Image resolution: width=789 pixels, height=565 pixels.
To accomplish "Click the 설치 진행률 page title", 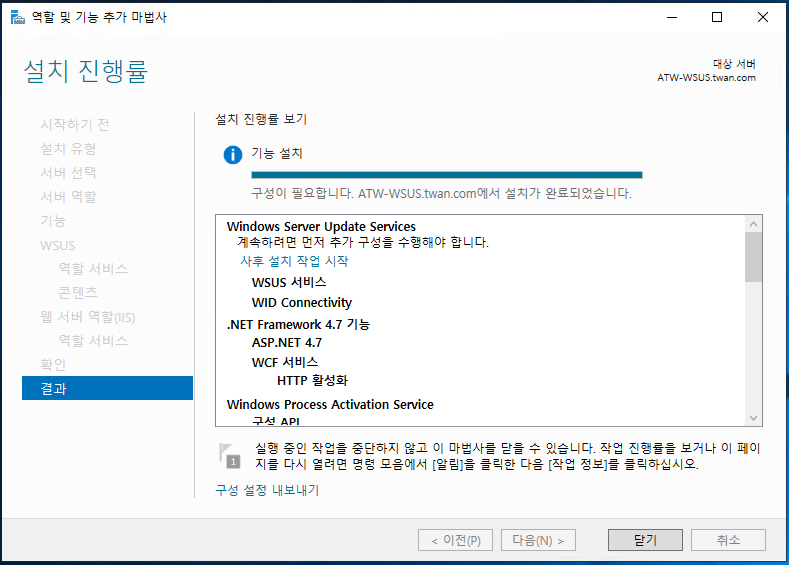I will point(86,71).
